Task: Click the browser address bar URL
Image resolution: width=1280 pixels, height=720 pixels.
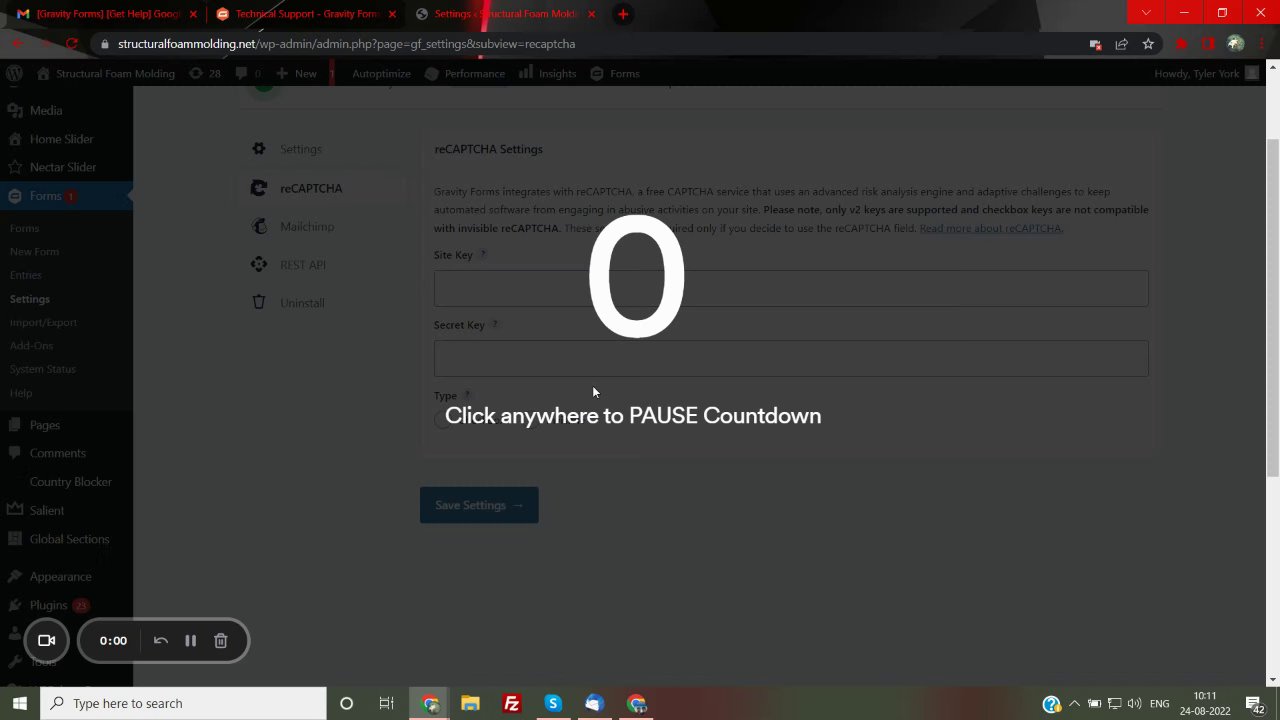Action: coord(346,44)
